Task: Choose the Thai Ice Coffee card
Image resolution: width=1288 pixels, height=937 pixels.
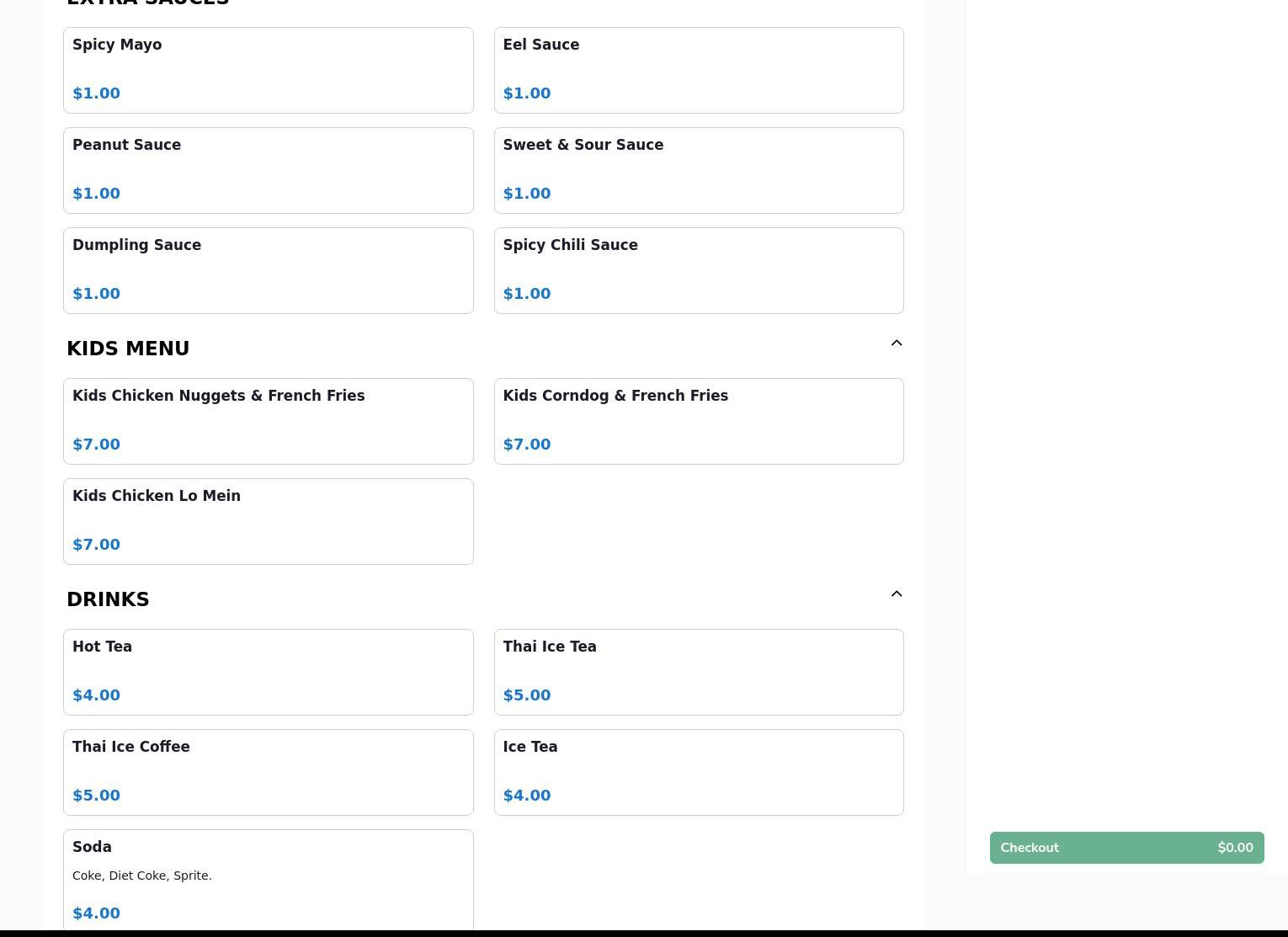Action: coord(268,772)
